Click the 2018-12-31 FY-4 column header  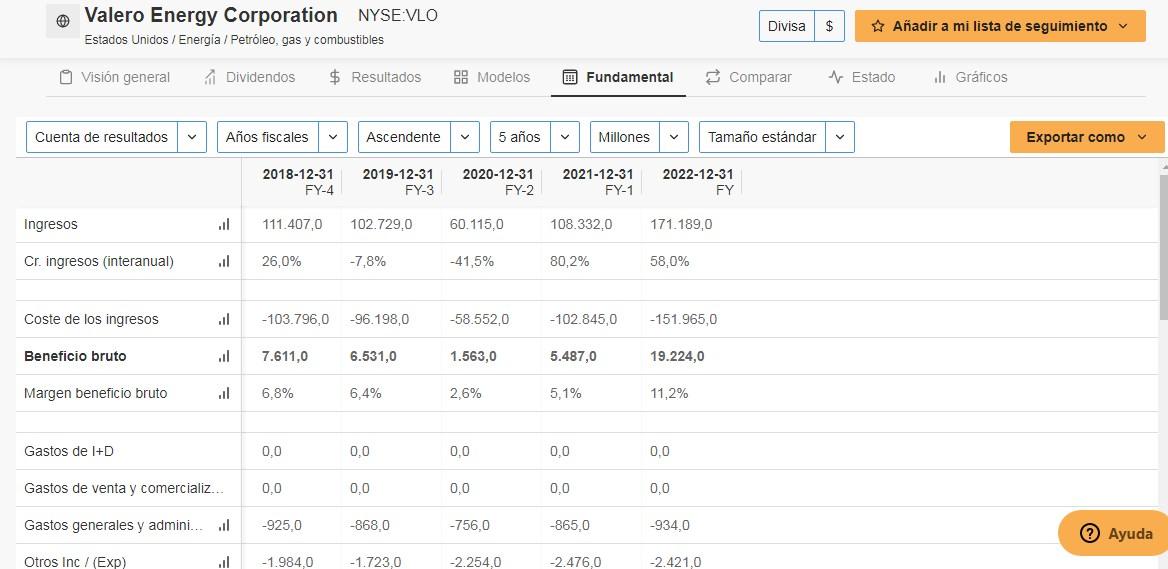pos(297,182)
